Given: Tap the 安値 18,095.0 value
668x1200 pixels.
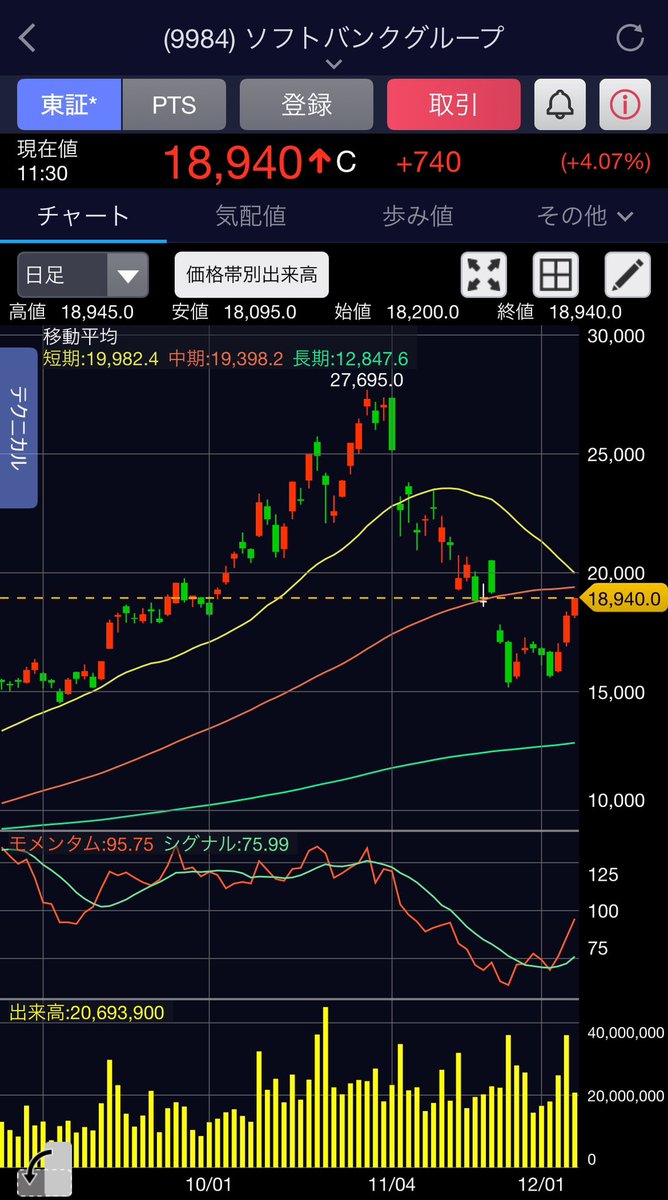Looking at the screenshot, I should [233, 312].
